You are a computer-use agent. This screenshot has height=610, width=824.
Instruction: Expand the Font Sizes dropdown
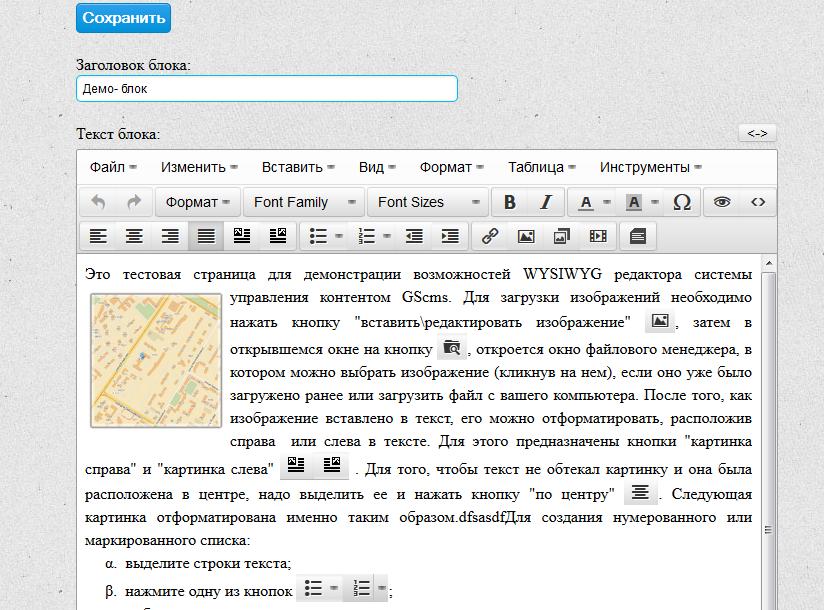pyautogui.click(x=428, y=202)
